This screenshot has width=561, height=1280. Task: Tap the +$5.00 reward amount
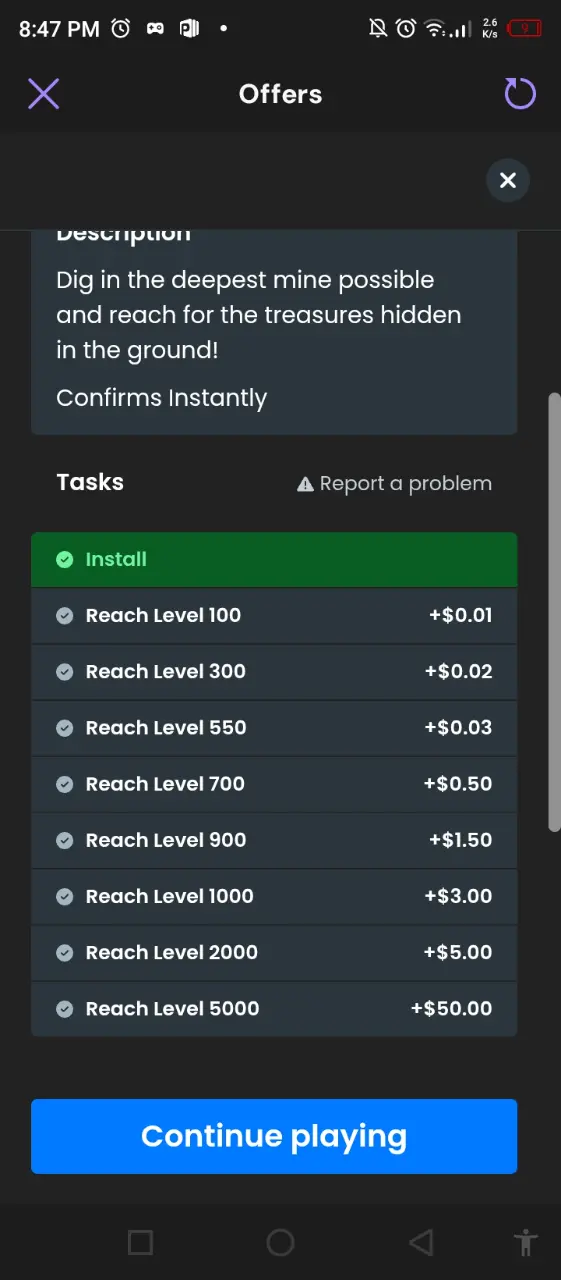click(458, 952)
